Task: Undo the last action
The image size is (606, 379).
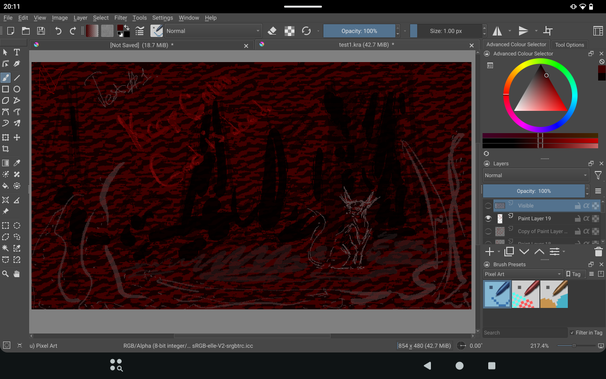Action: (58, 31)
